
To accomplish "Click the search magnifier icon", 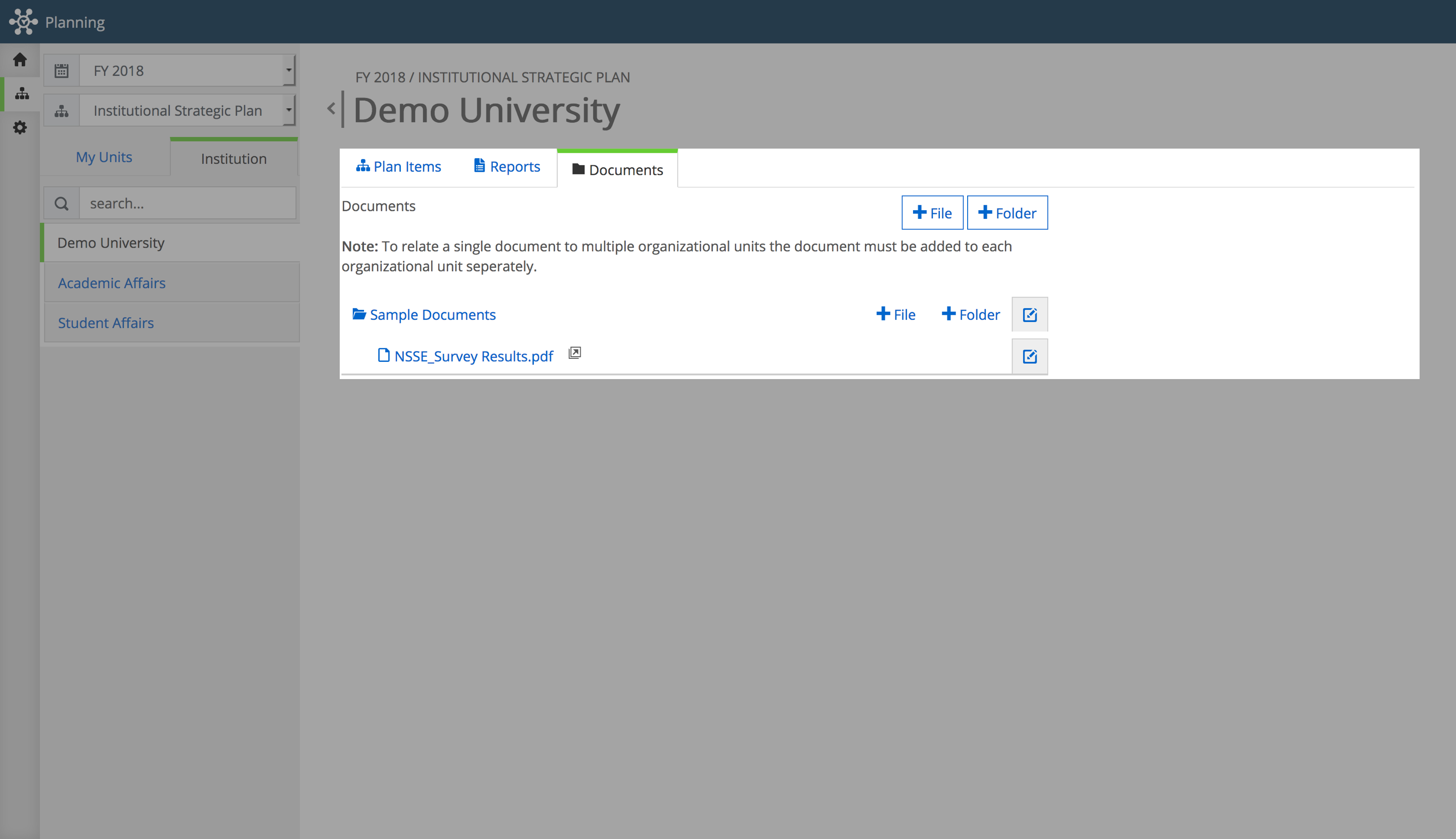I will pyautogui.click(x=62, y=203).
